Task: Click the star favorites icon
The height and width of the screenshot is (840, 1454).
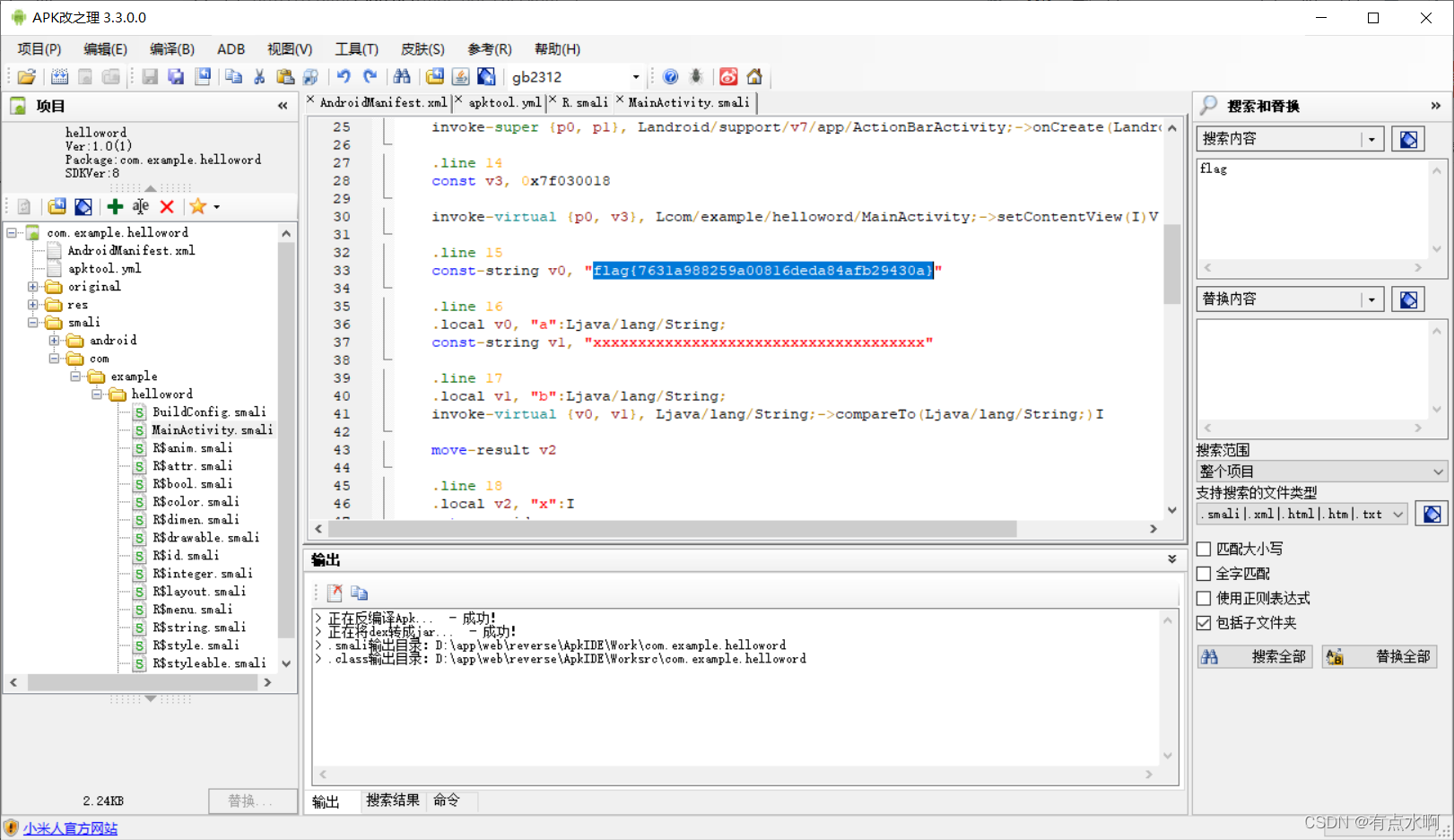Action: [x=198, y=207]
